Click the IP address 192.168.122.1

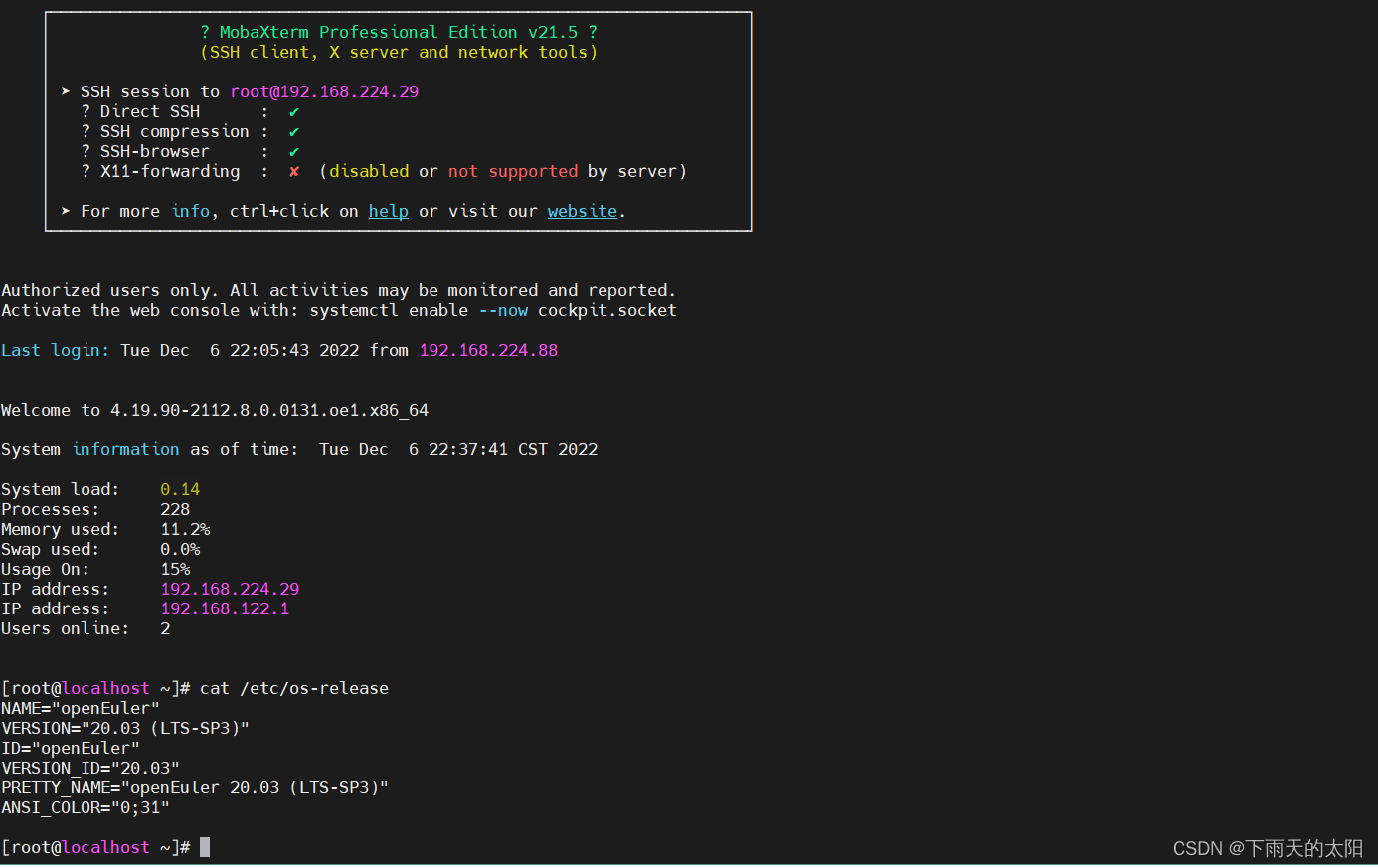click(x=225, y=608)
